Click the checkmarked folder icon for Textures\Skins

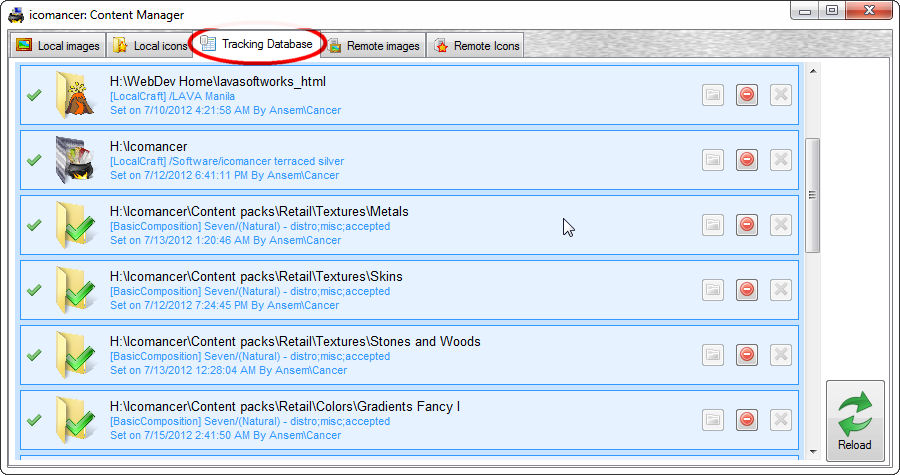click(x=75, y=290)
